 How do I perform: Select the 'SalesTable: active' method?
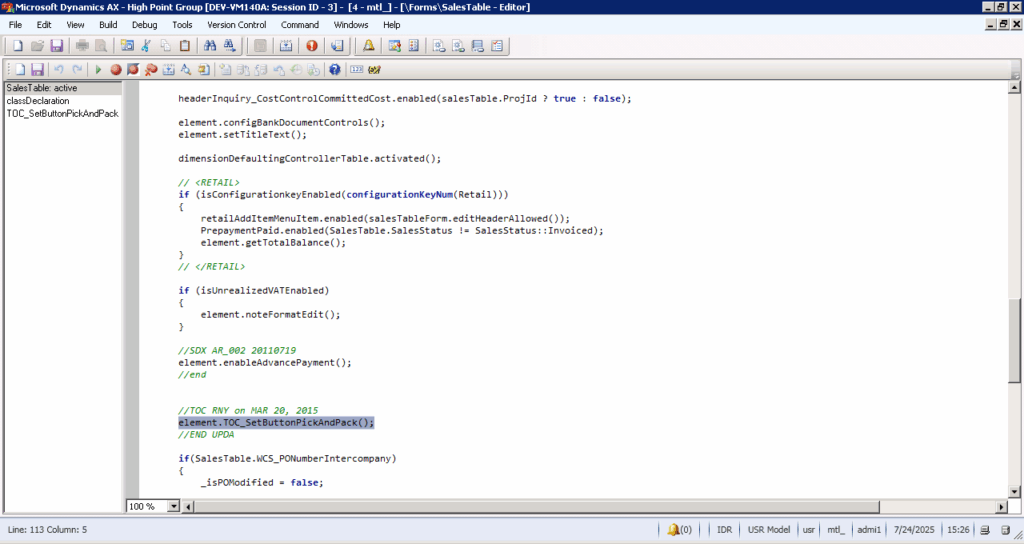[63, 88]
